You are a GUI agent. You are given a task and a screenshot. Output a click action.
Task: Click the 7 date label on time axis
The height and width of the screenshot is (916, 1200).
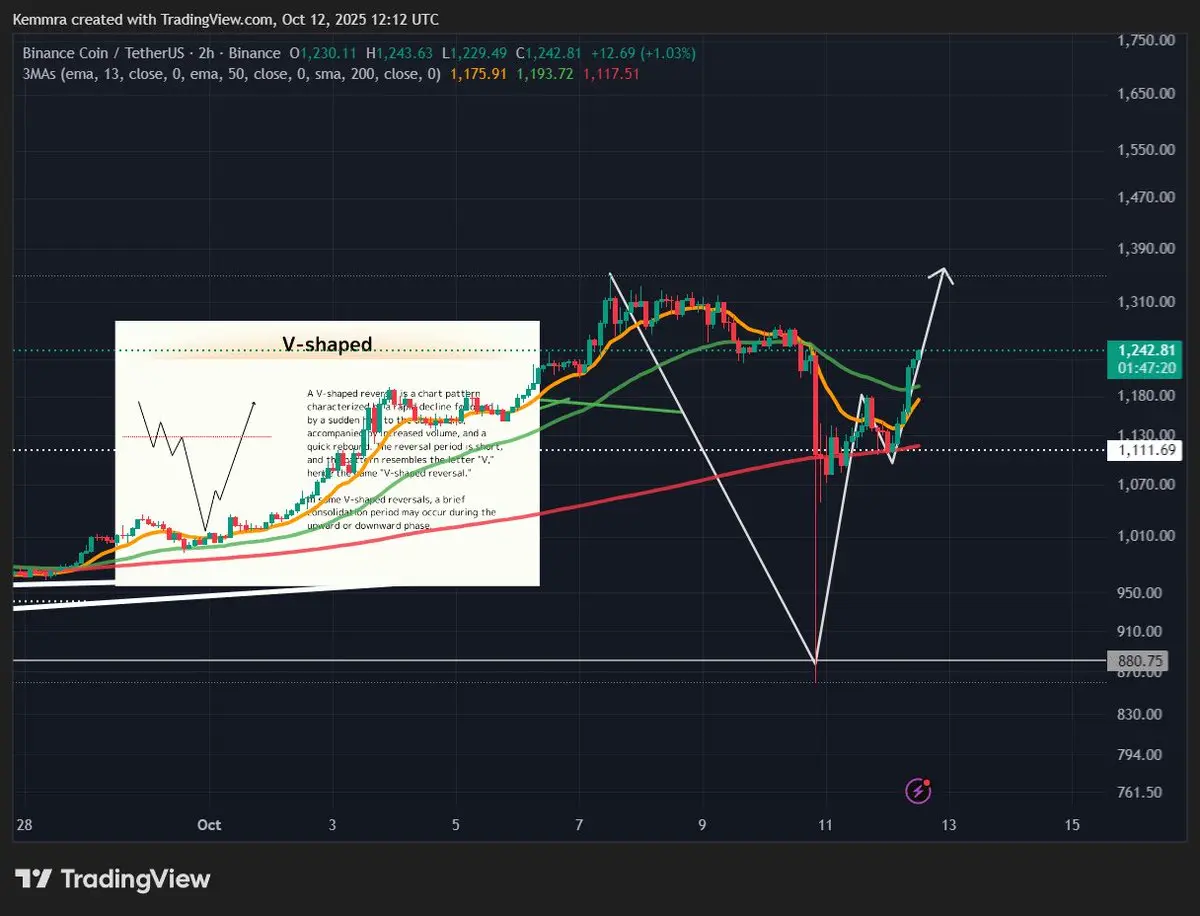coord(579,825)
